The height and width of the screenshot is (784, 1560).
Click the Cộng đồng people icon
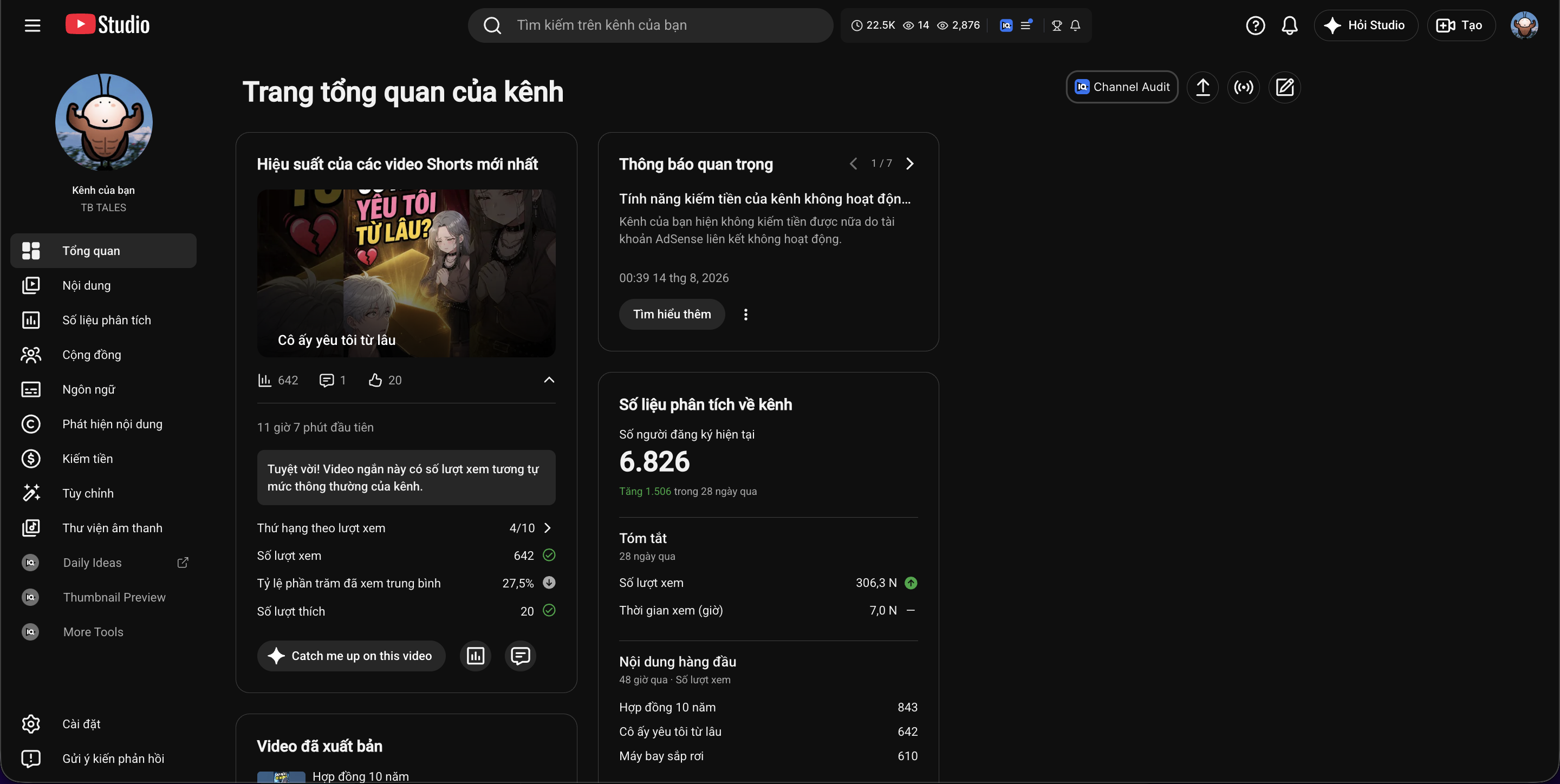[x=31, y=355]
